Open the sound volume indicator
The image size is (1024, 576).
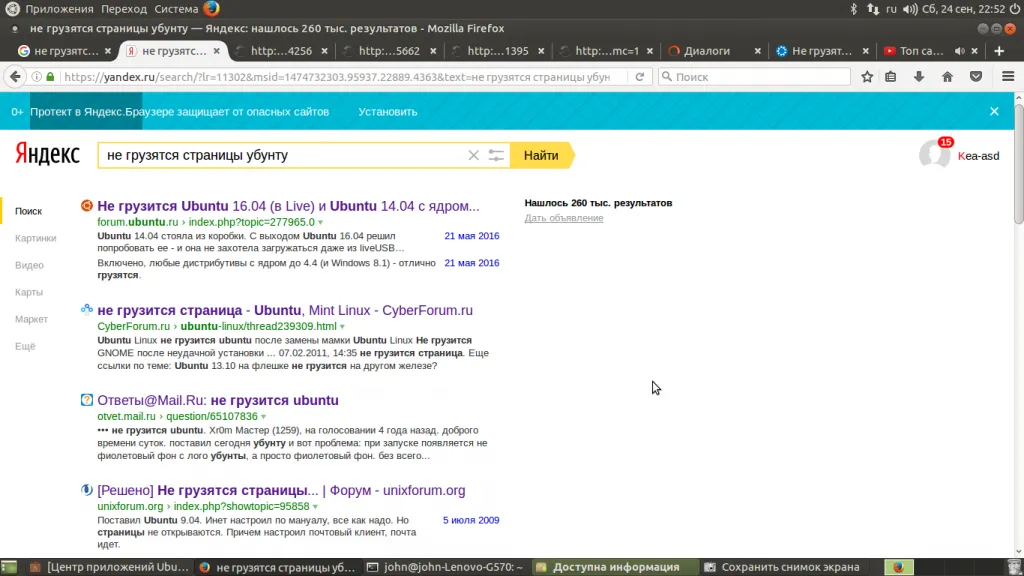click(x=910, y=8)
